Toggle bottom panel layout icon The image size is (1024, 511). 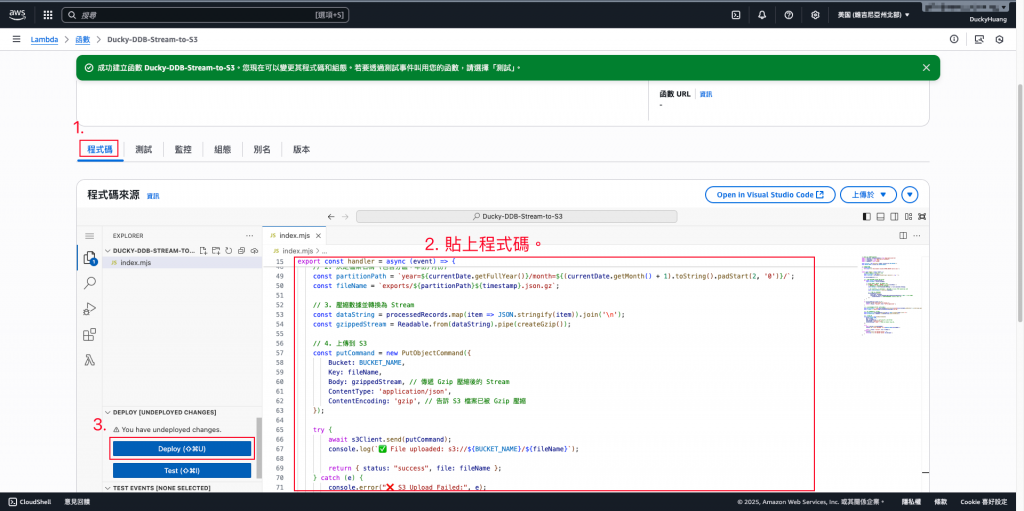880,216
